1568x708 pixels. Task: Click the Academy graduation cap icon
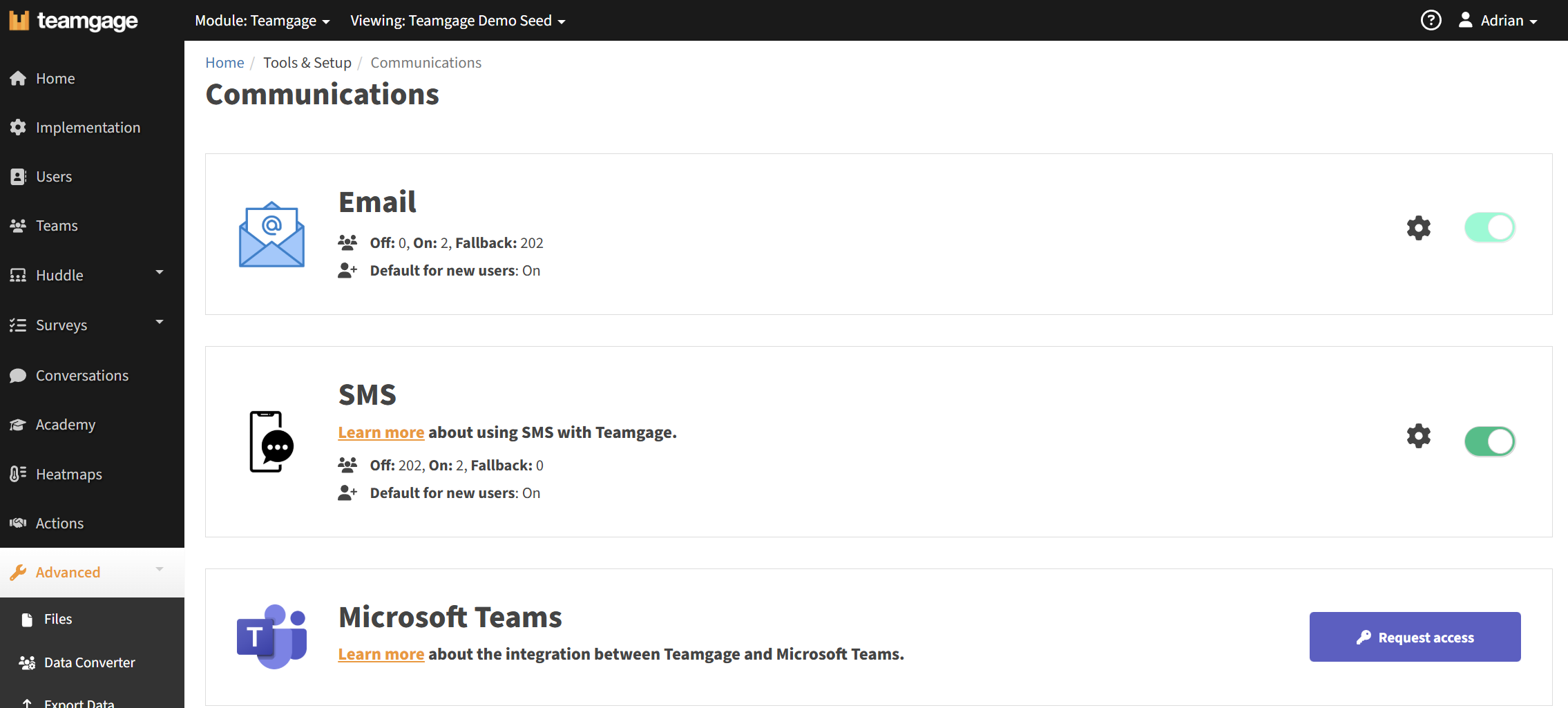point(18,424)
